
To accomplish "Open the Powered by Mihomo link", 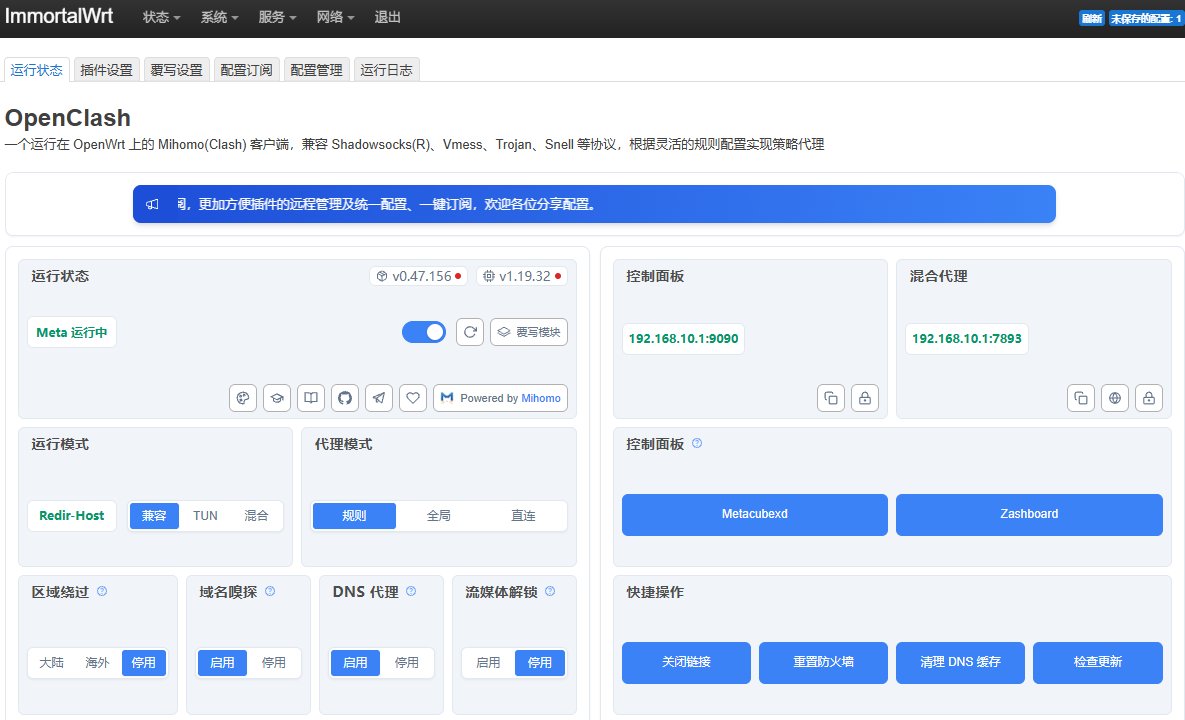I will (x=500, y=398).
